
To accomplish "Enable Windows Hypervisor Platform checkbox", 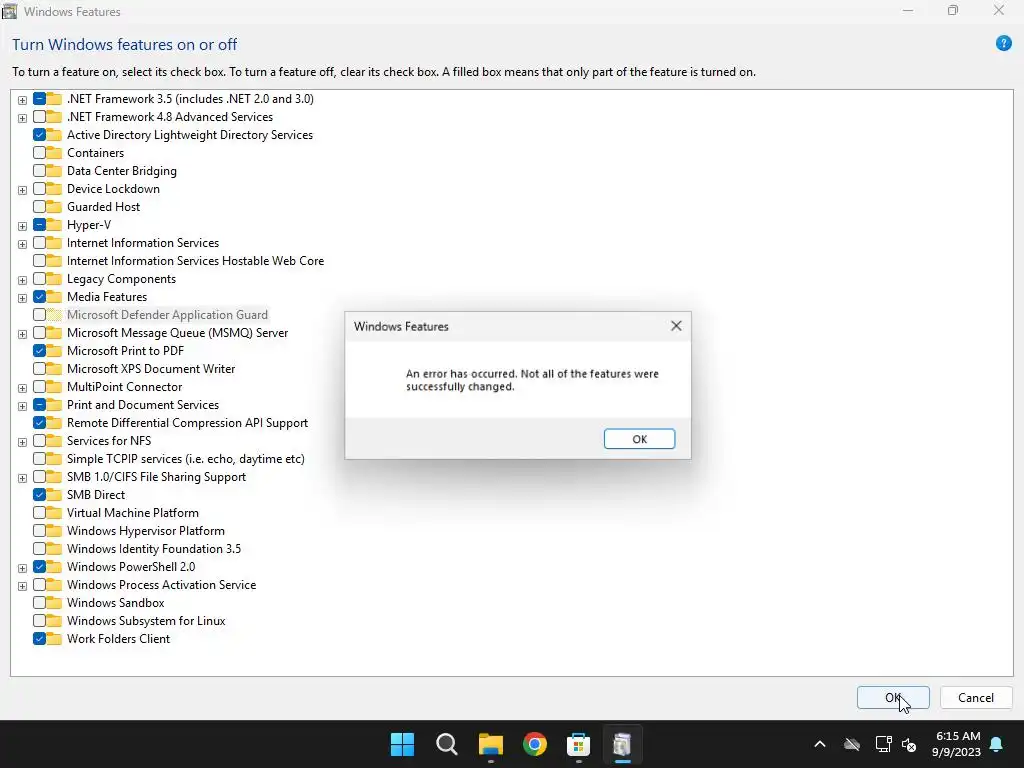I will [39, 531].
